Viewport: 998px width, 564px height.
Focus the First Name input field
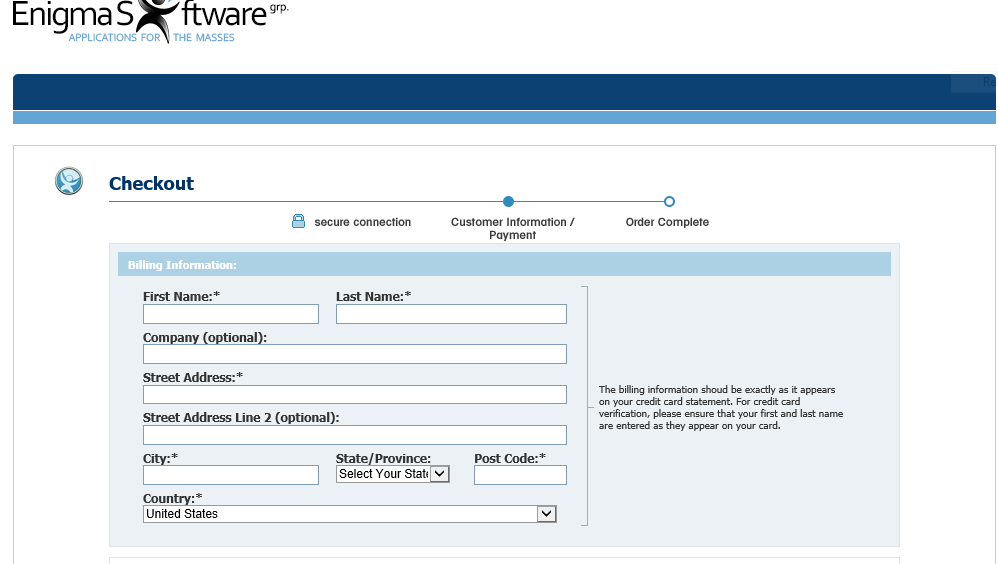(230, 314)
